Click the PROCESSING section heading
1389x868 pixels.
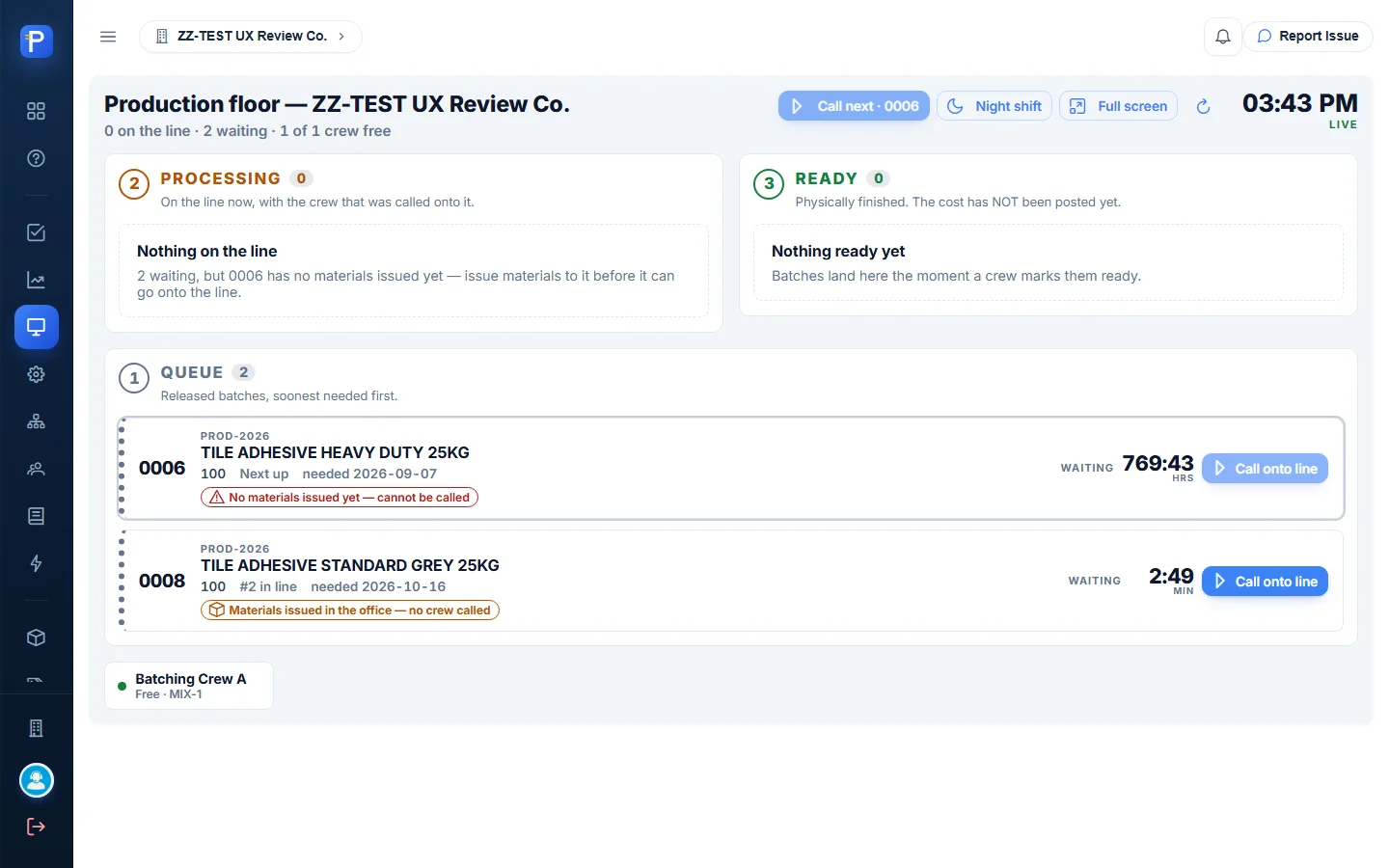220,178
